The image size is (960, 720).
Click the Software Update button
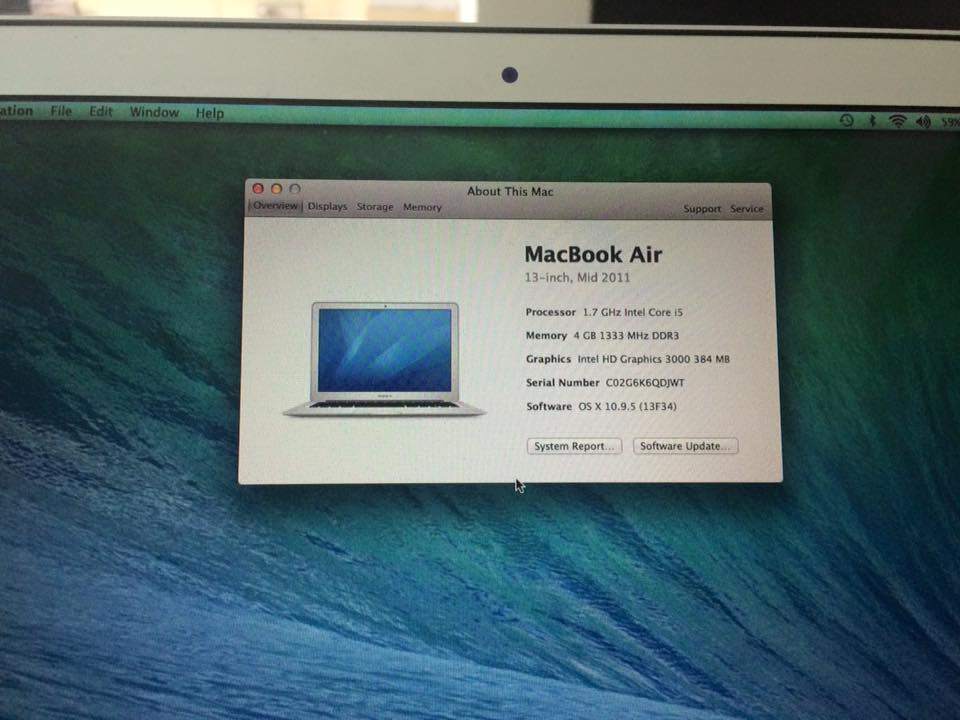click(x=686, y=446)
